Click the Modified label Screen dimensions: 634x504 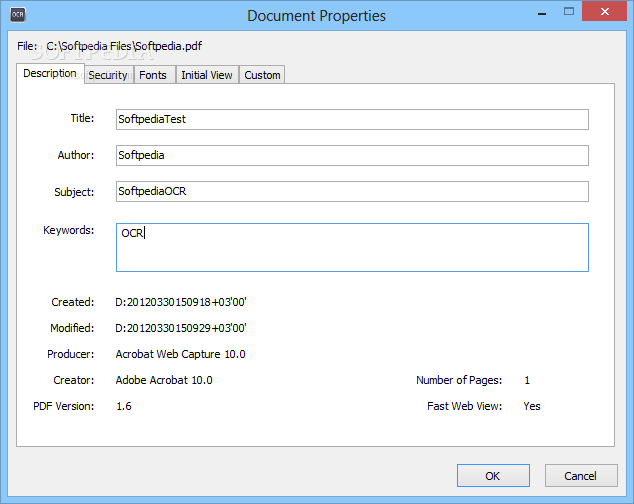click(72, 328)
